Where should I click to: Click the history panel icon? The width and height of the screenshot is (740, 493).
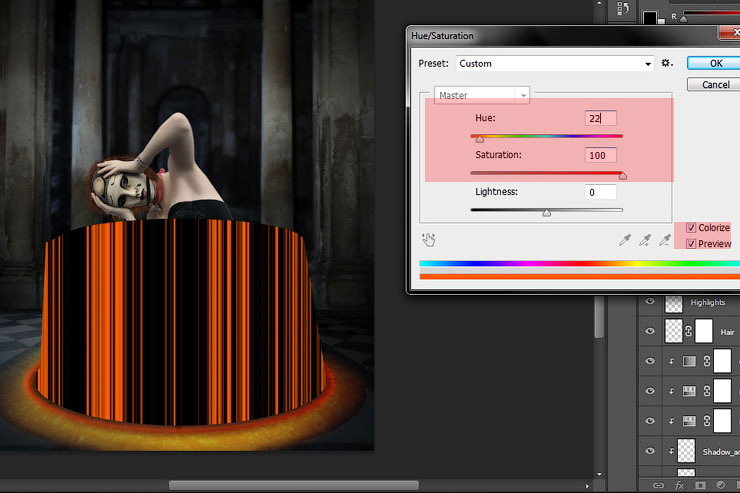(624, 10)
